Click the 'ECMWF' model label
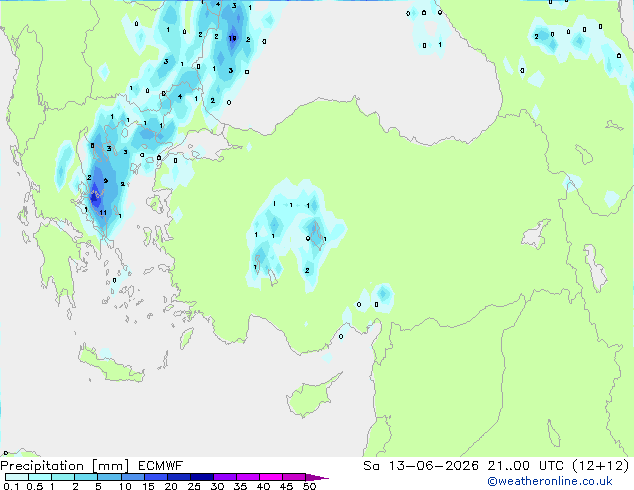 pyautogui.click(x=161, y=466)
